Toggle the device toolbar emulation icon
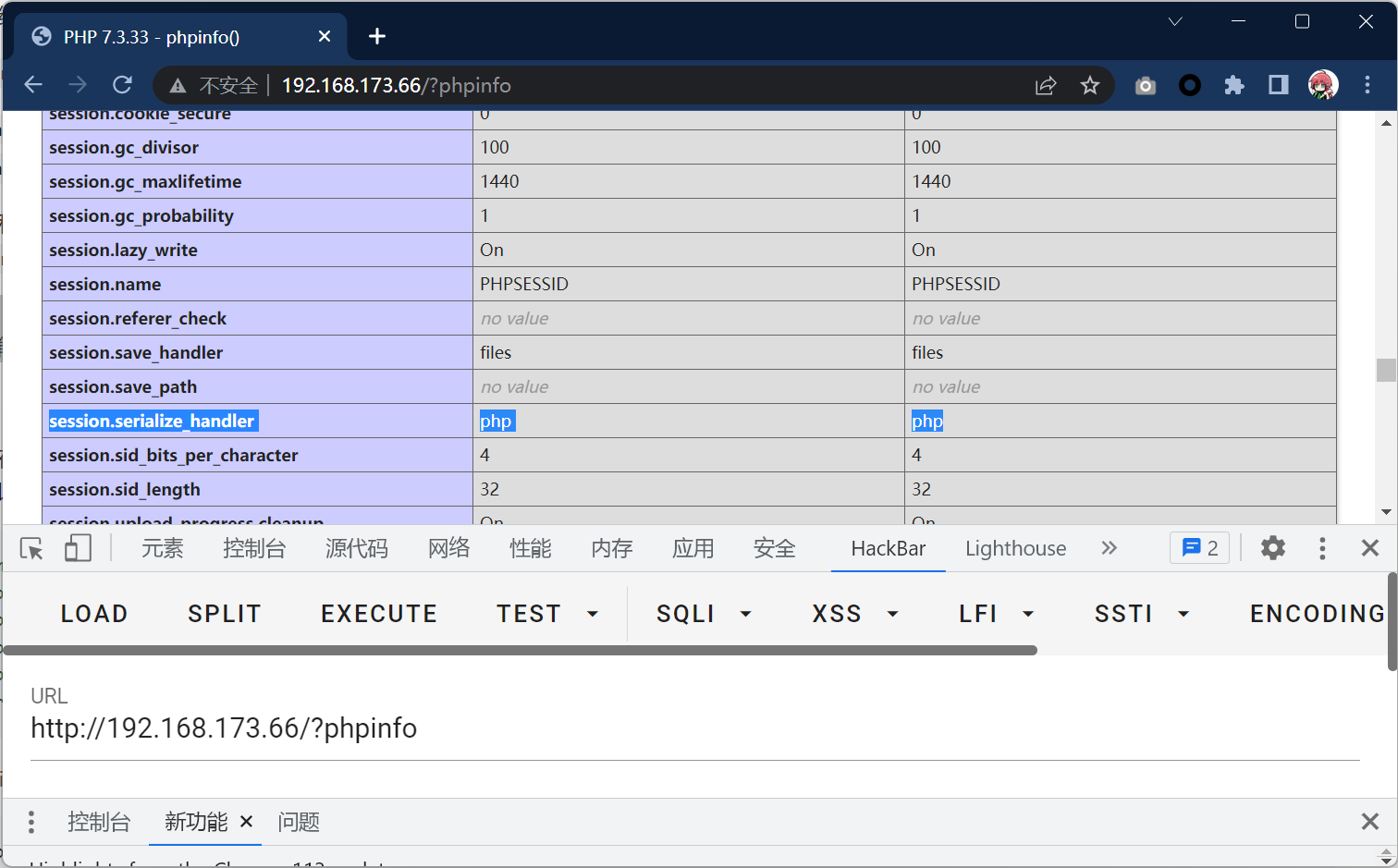Image resolution: width=1398 pixels, height=868 pixels. 78,548
